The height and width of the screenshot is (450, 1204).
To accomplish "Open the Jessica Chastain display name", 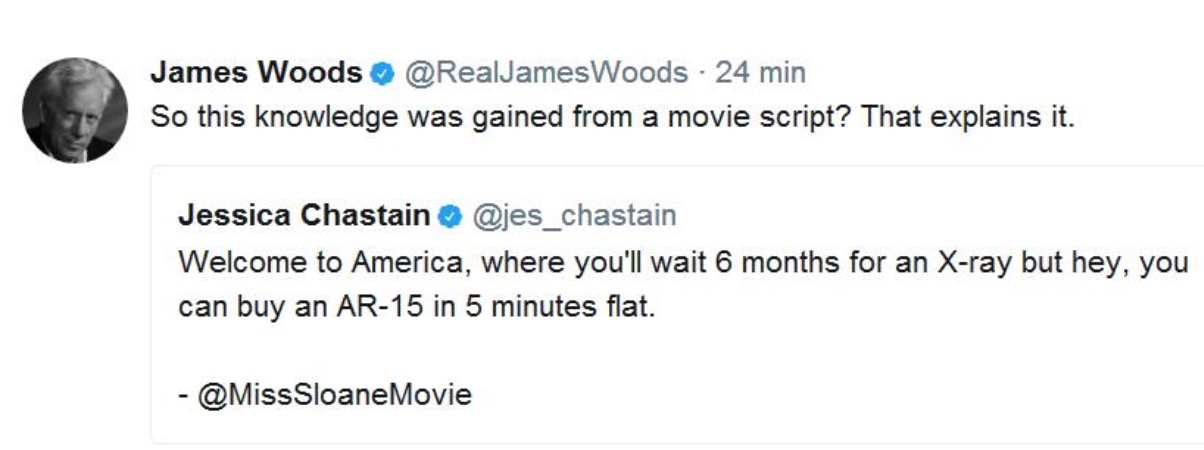I will point(304,215).
